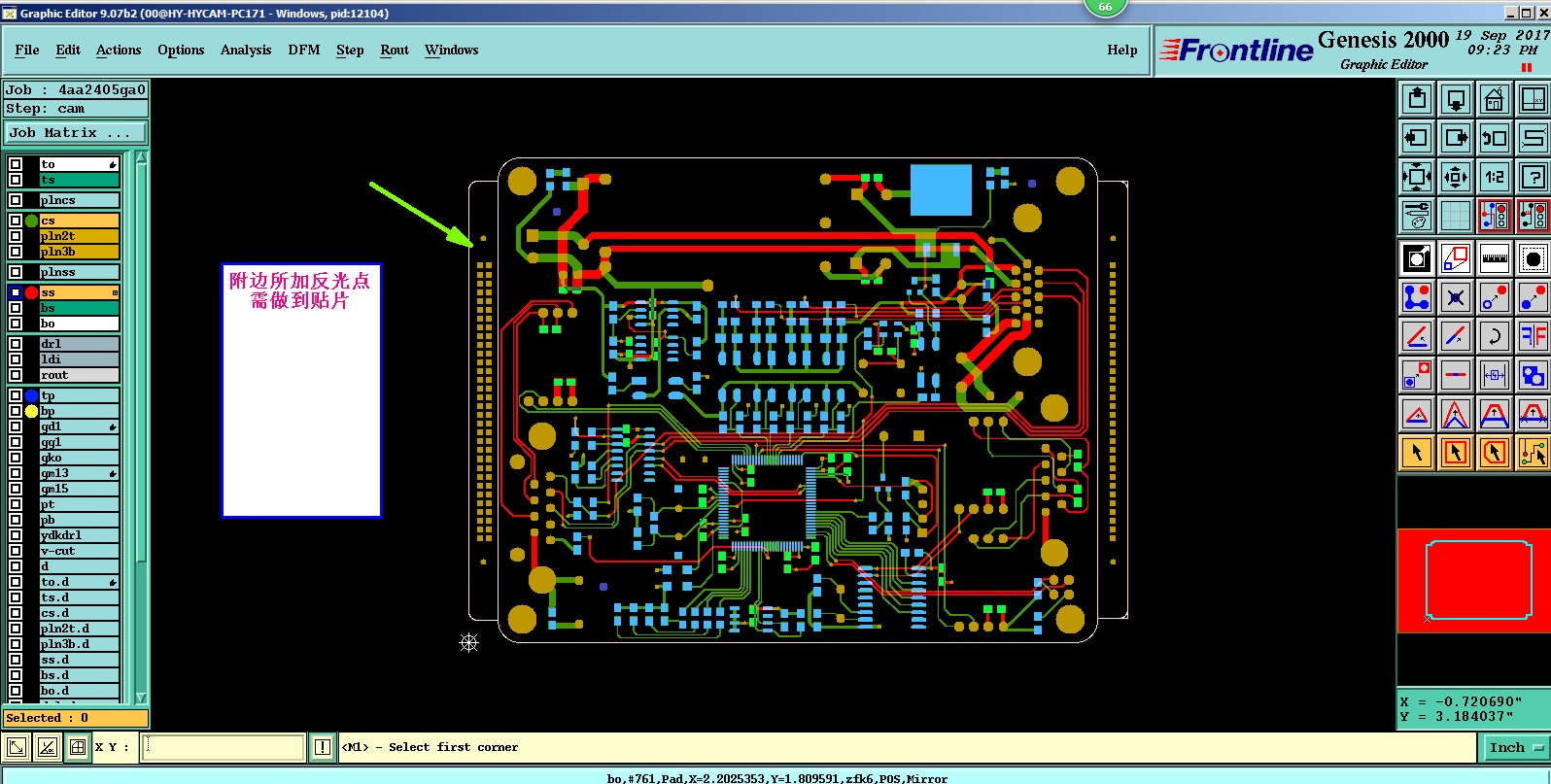Select the net-path pointer selection tool

pyautogui.click(x=1534, y=453)
